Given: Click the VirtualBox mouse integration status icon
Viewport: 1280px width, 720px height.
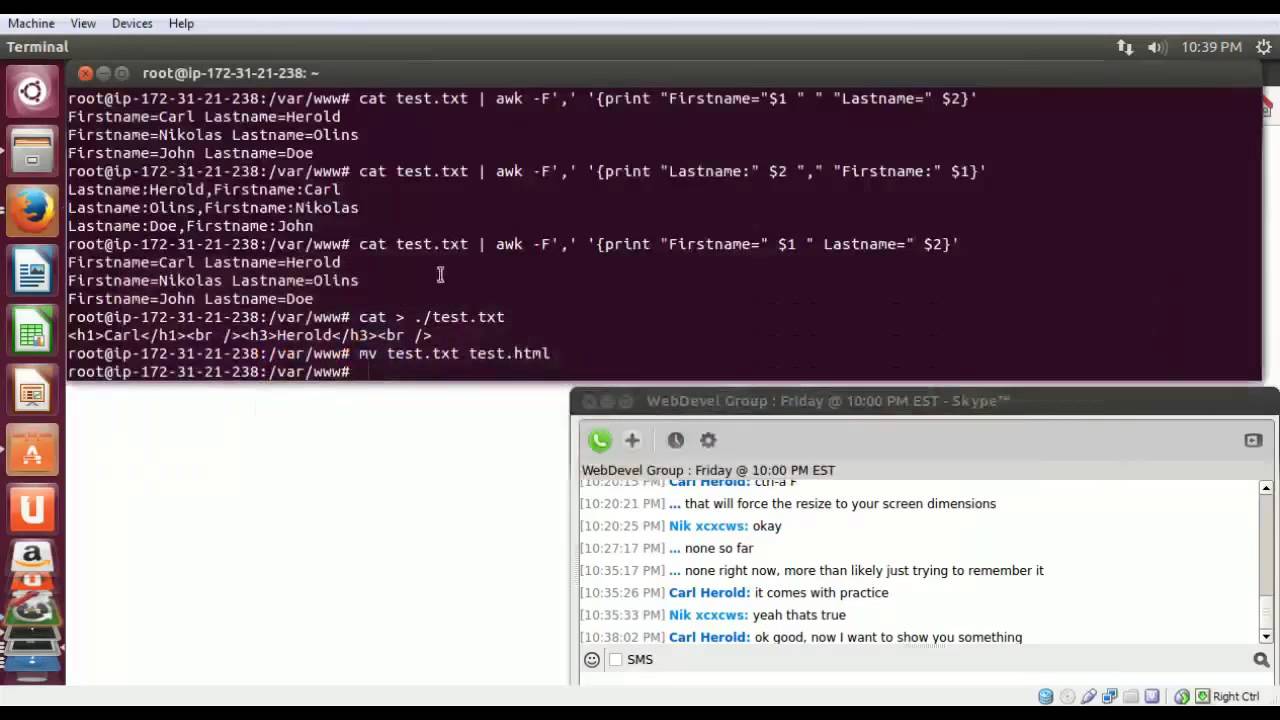Looking at the screenshot, I should click(1182, 696).
